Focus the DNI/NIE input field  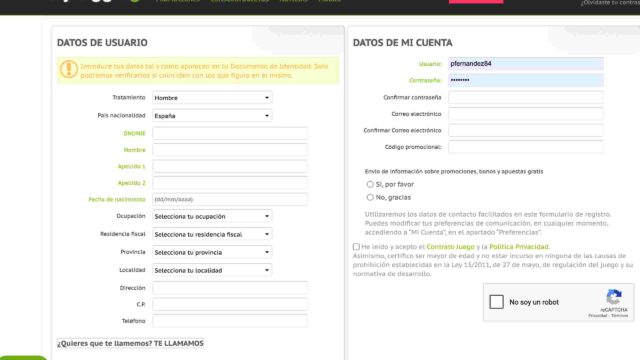230,133
